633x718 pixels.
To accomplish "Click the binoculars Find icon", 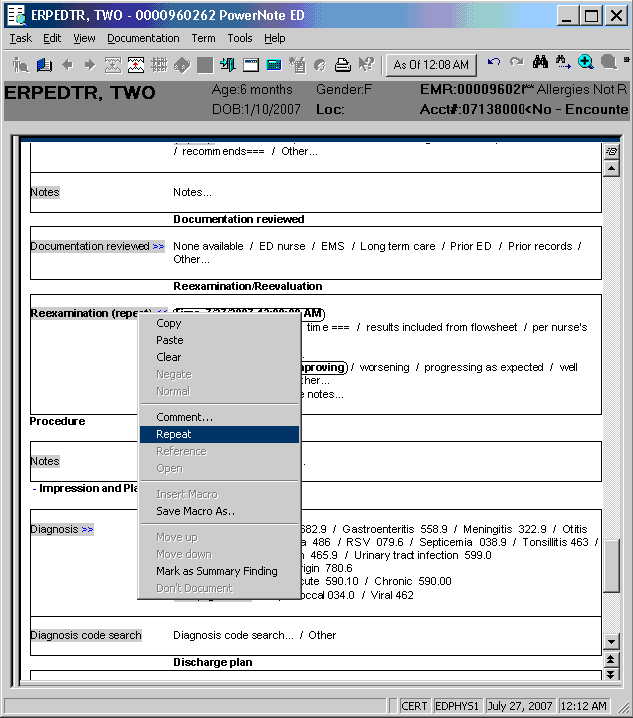I will point(540,63).
